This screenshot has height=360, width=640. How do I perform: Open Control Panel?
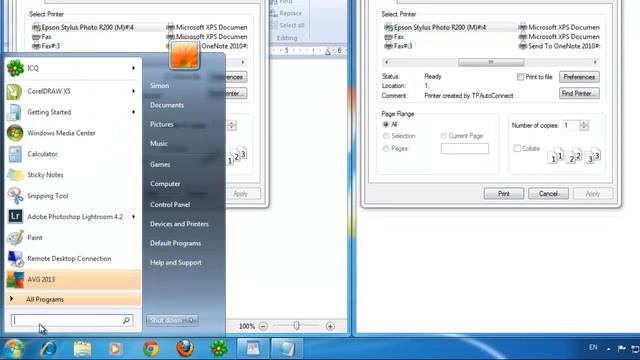[170, 204]
